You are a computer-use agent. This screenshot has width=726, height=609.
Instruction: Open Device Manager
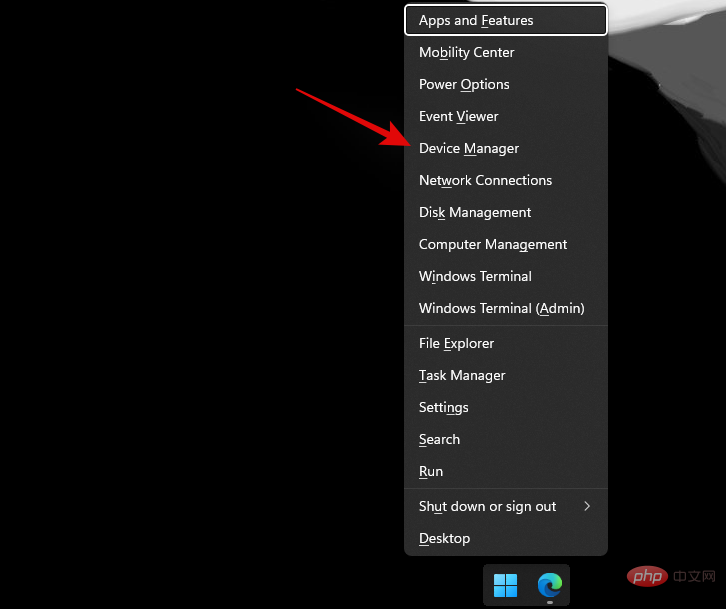506,148
